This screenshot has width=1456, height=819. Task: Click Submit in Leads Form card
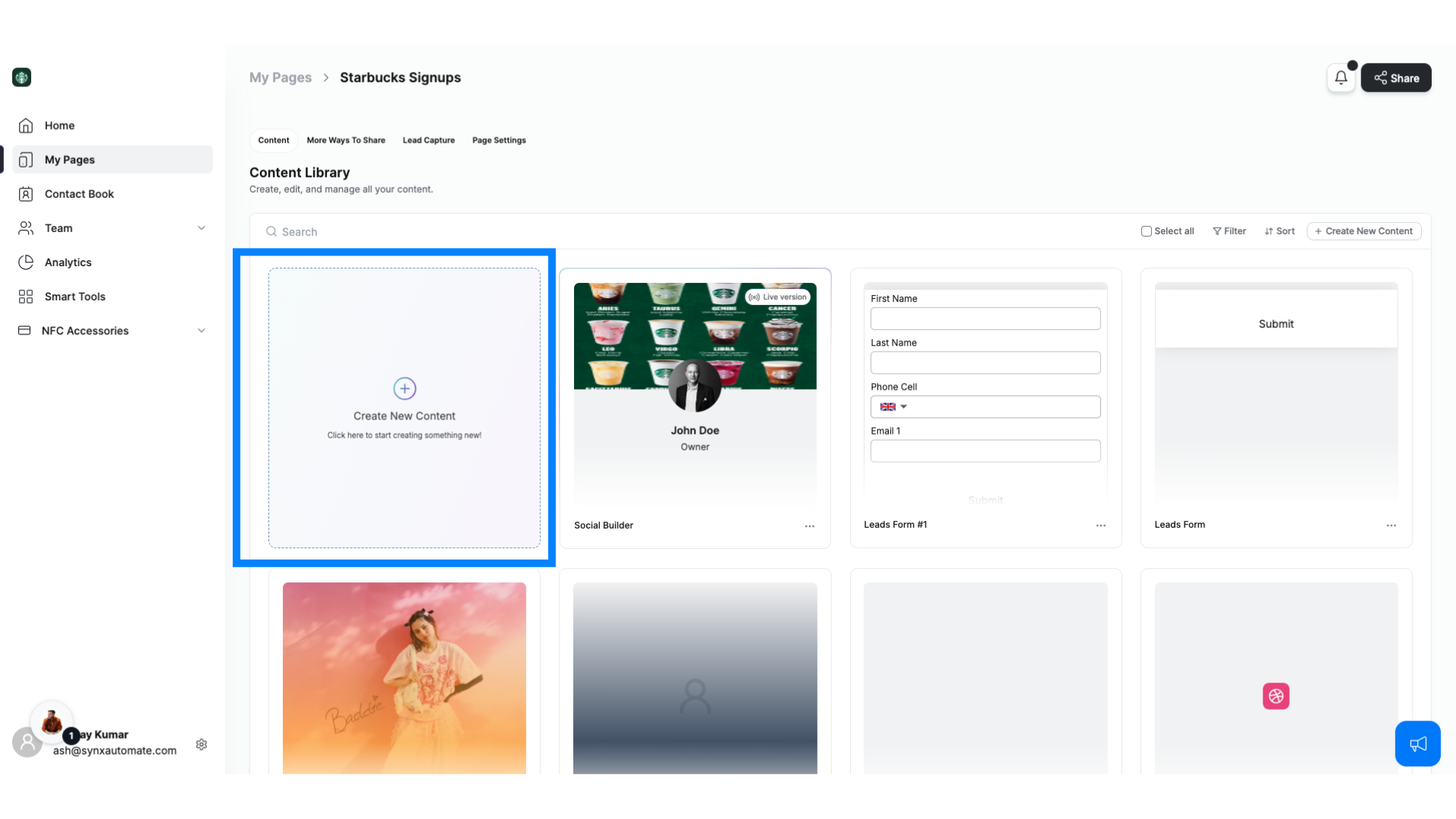click(1276, 324)
